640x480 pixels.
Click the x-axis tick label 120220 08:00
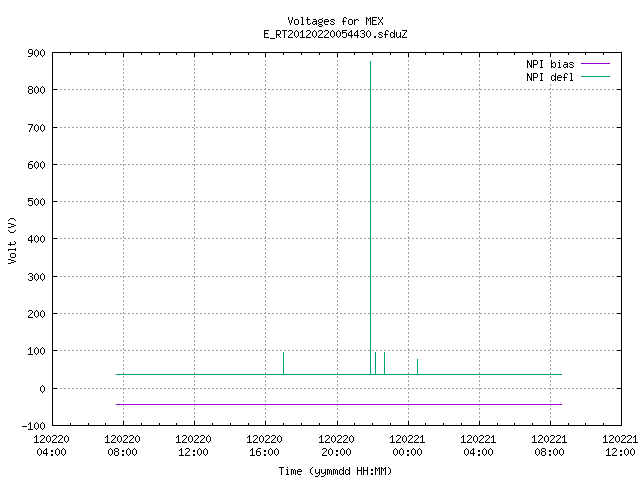[x=122, y=446]
